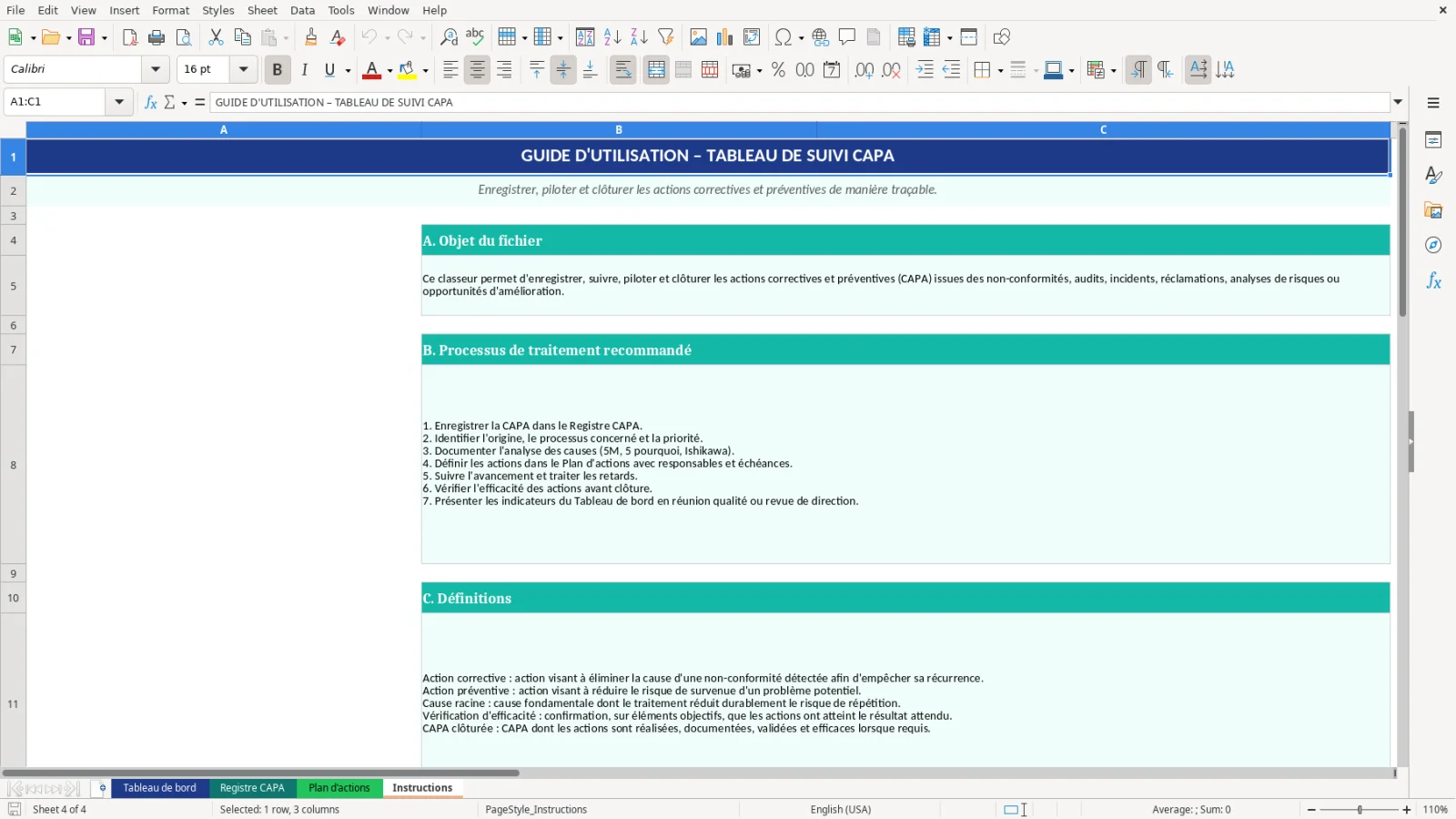Switch to the Tableau de bord sheet tab
Viewport: 1456px width, 819px height.
(160, 788)
